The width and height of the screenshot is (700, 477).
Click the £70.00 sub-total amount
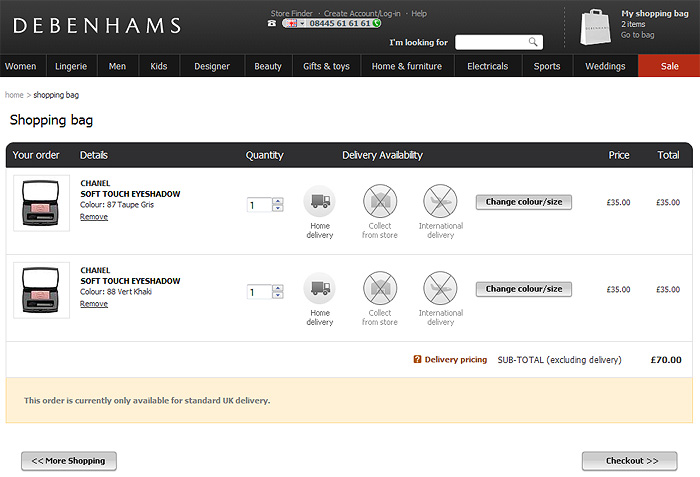pos(666,360)
